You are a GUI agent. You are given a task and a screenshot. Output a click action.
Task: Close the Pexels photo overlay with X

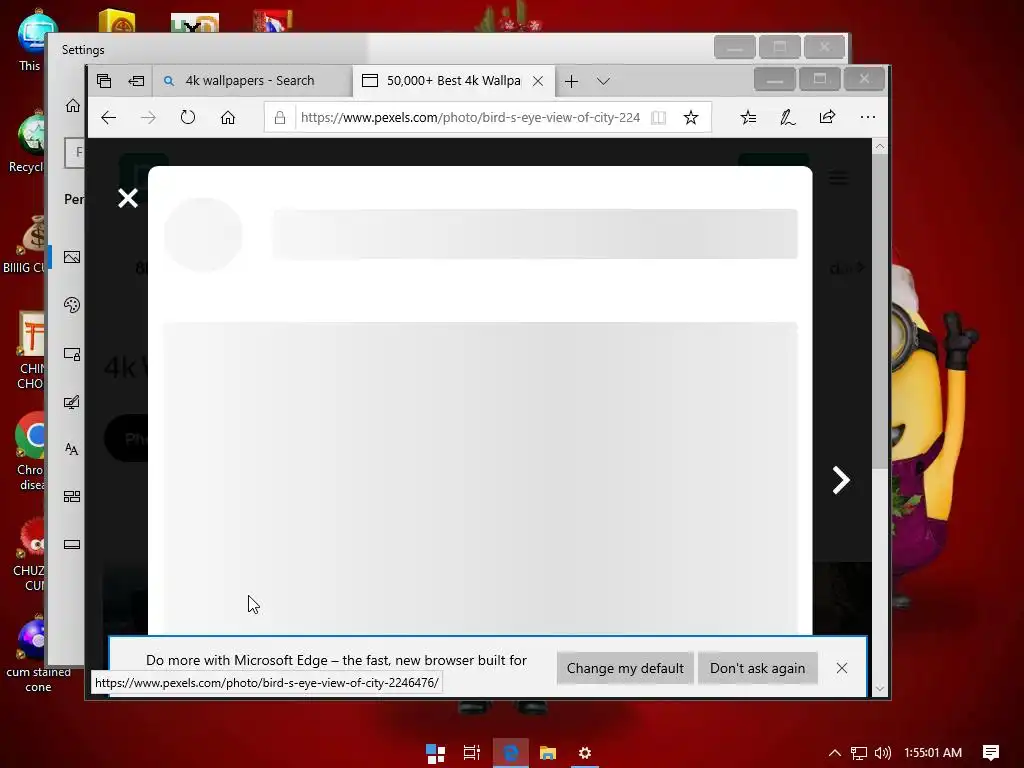coord(128,198)
